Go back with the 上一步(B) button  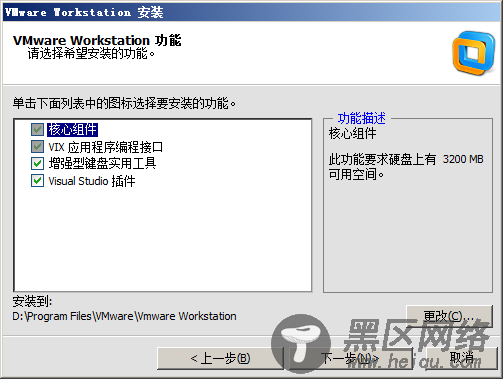tap(220, 358)
